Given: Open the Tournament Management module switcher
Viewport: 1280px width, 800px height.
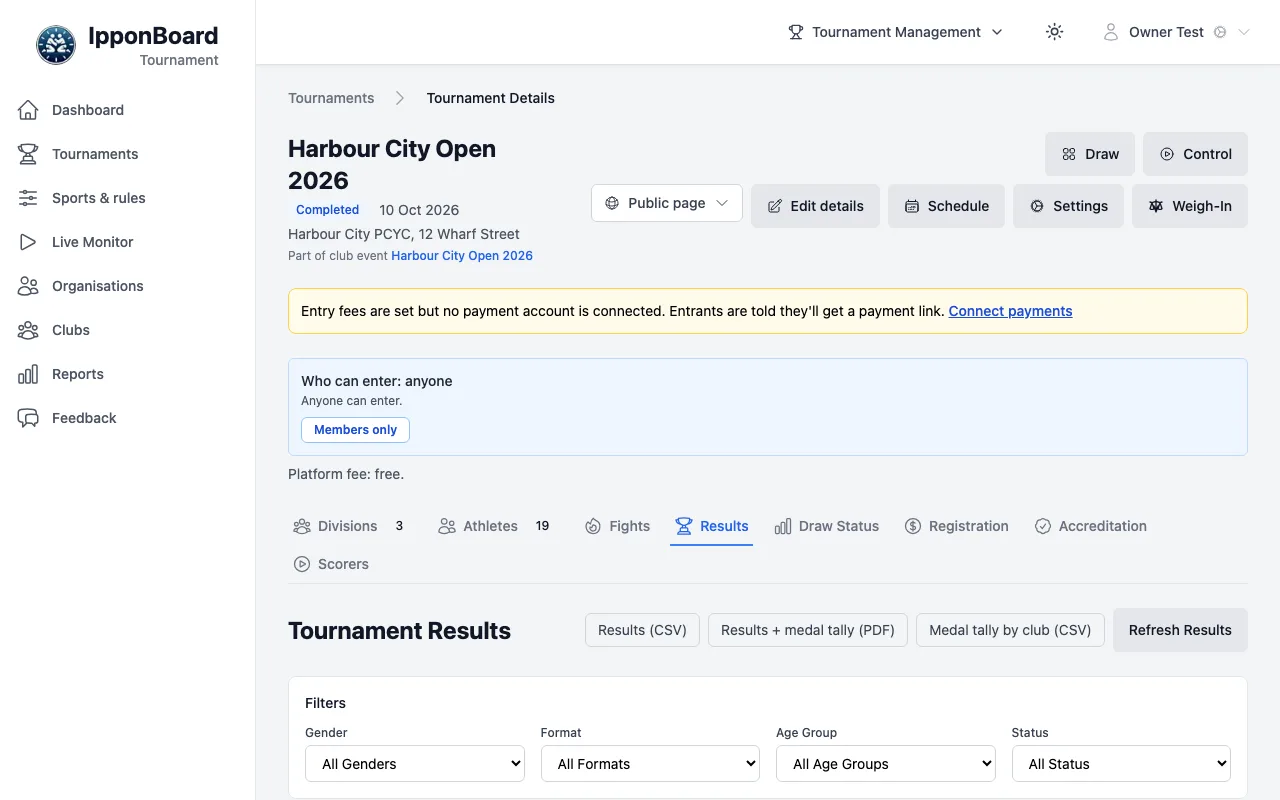Looking at the screenshot, I should (896, 32).
